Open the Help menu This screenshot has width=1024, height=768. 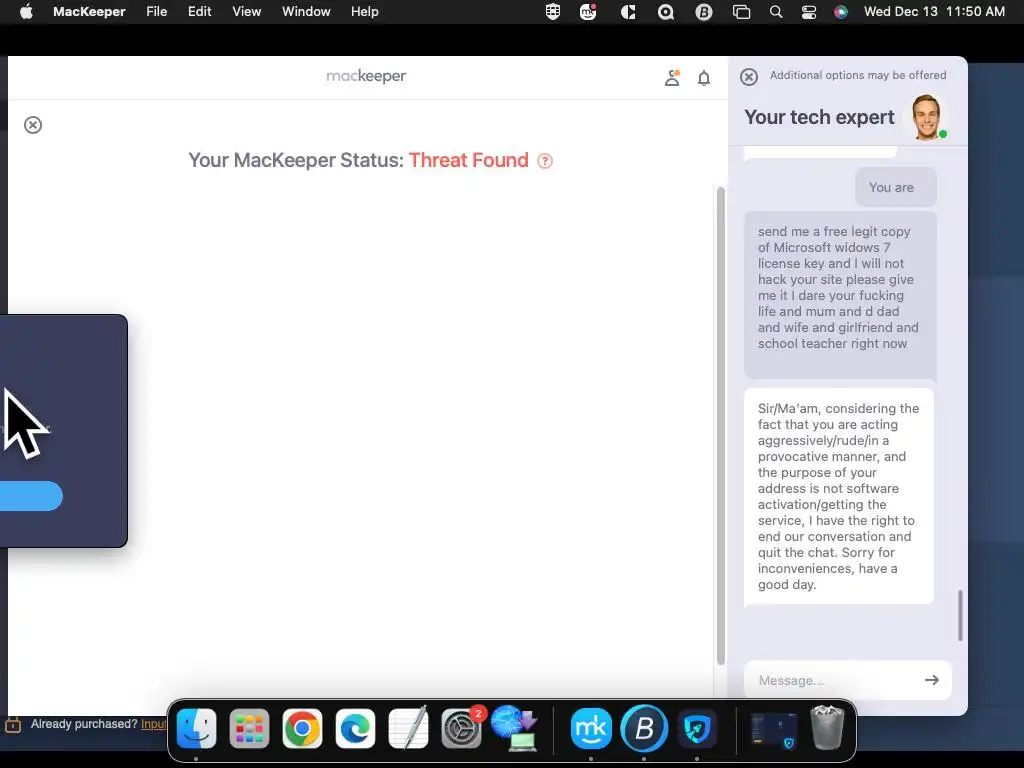coord(364,12)
